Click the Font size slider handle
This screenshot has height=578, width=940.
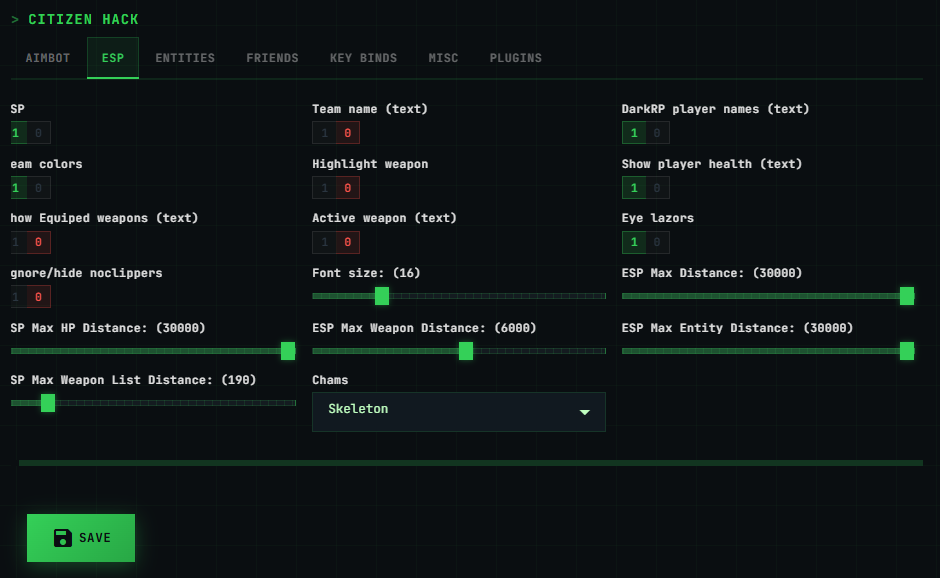click(382, 296)
